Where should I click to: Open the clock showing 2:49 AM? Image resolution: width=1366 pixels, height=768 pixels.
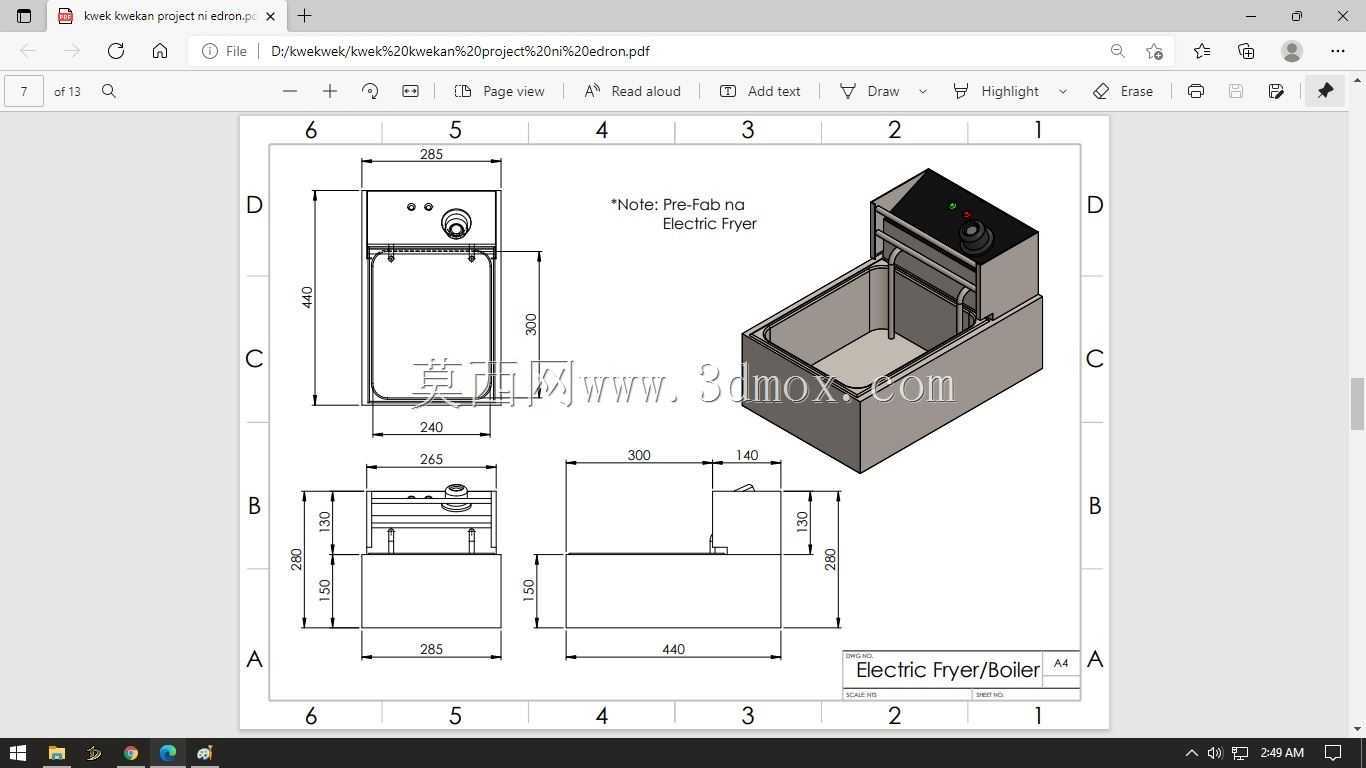click(x=1282, y=753)
